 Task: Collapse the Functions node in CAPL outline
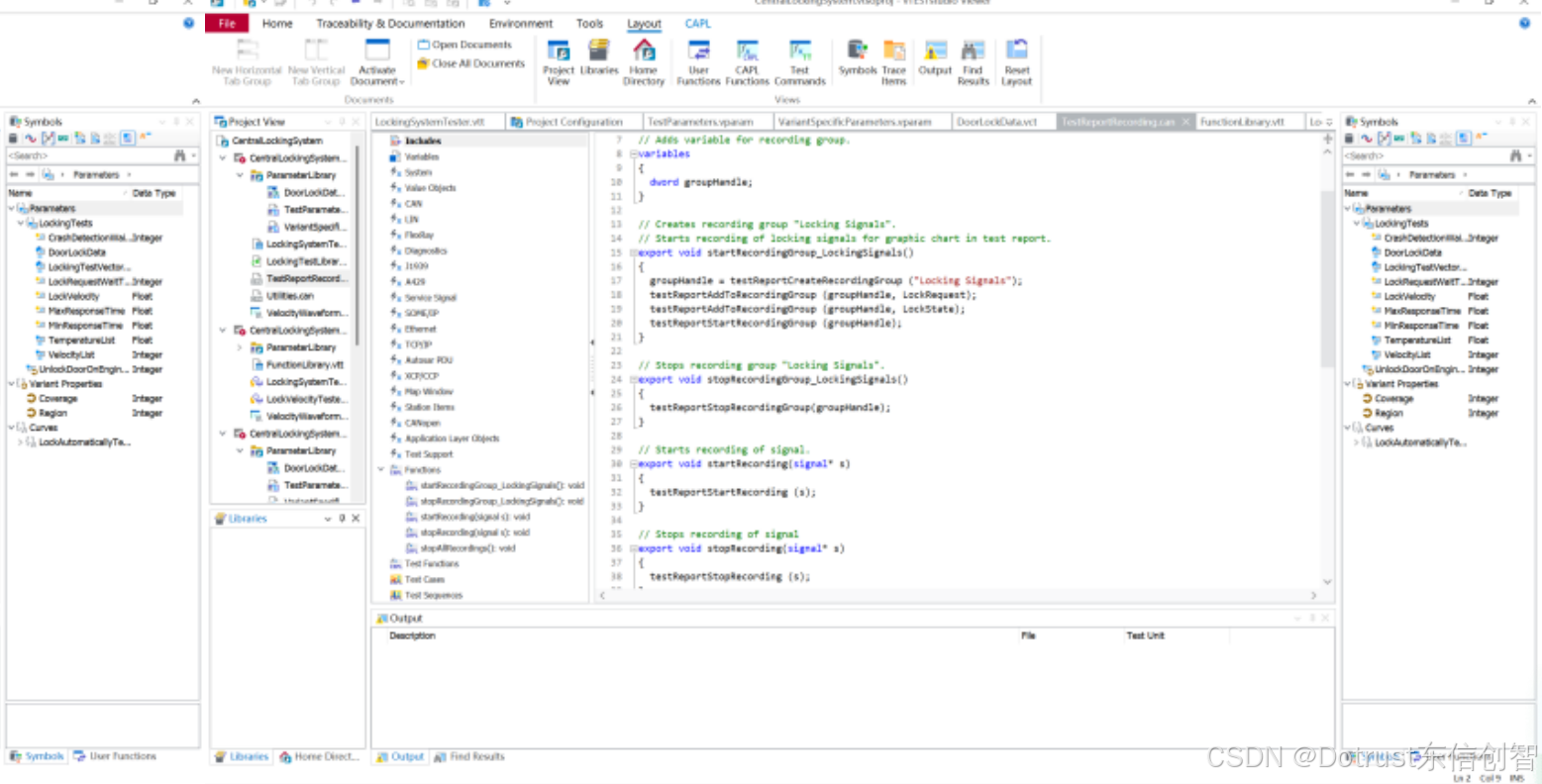[381, 470]
